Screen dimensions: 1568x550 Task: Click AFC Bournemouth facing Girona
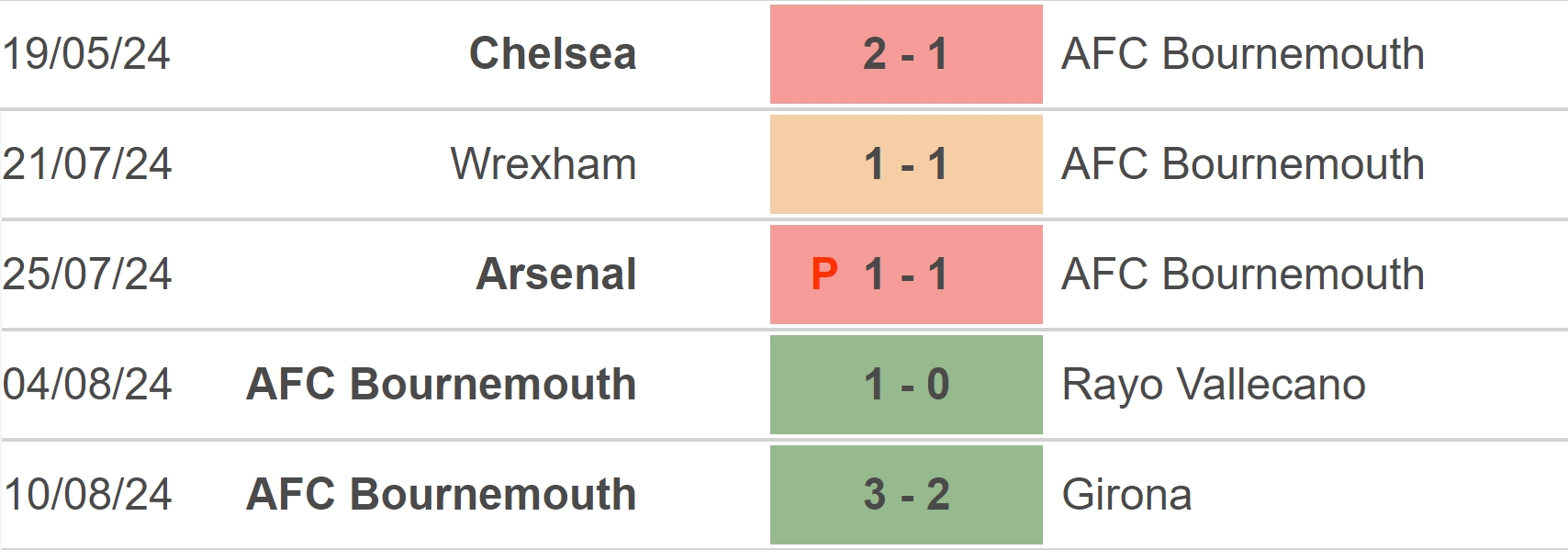coord(442,495)
